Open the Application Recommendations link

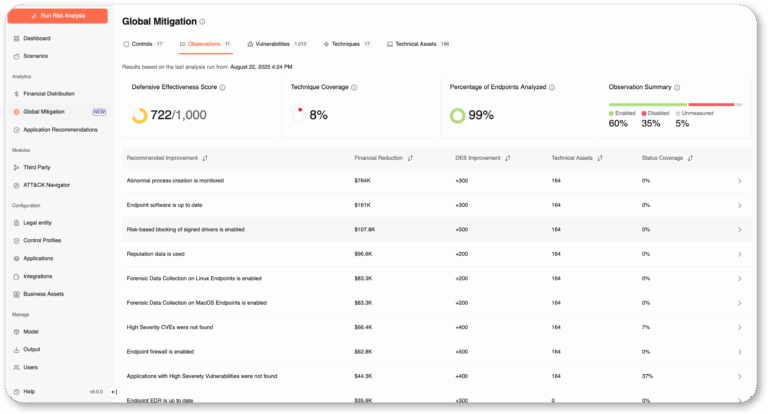pos(60,130)
